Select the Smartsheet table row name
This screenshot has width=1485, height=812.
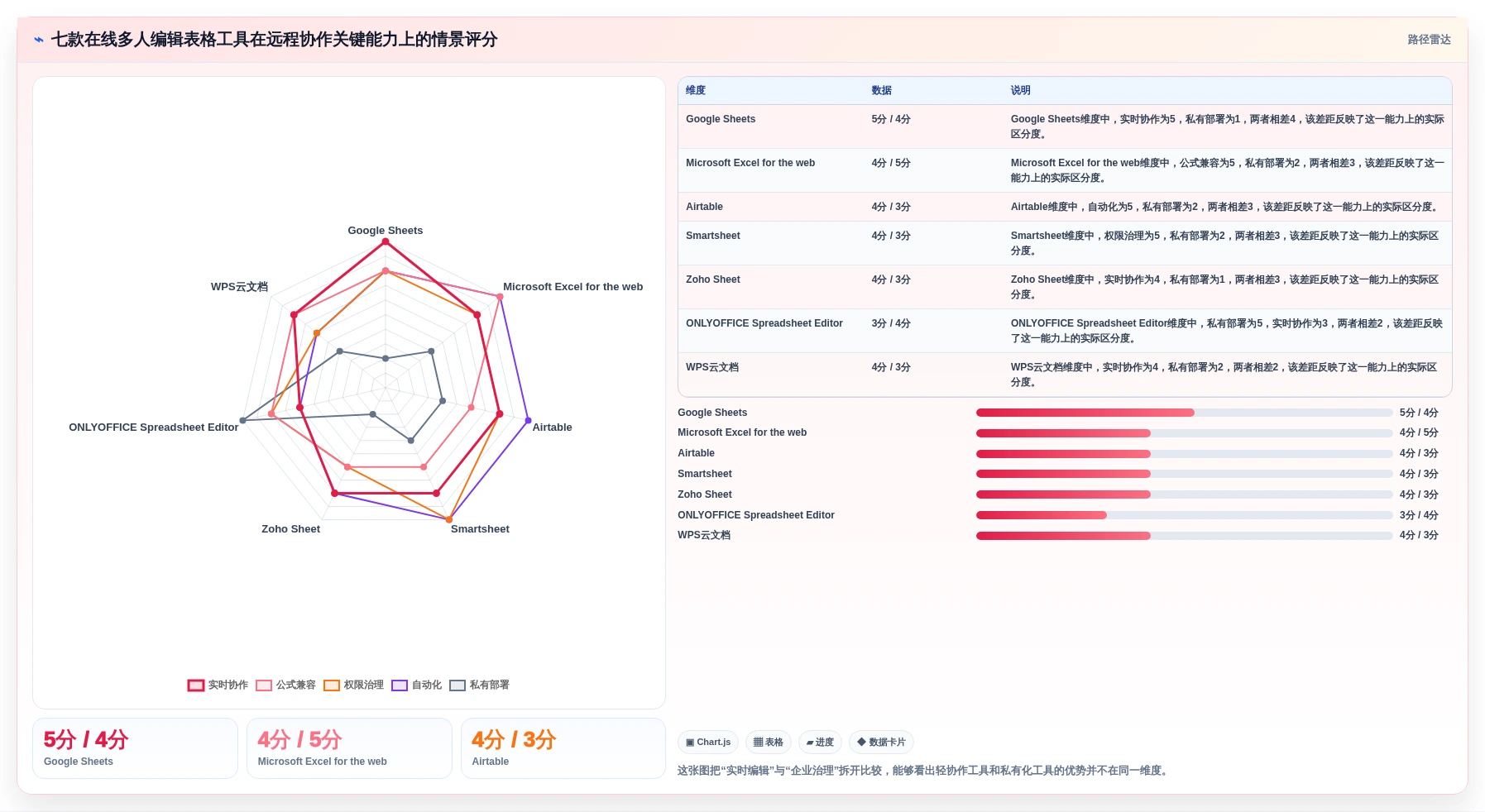[x=713, y=236]
